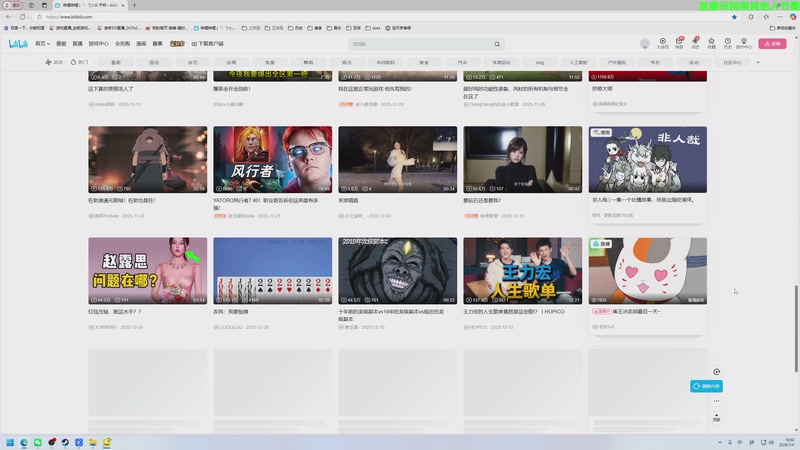
Task: Open the 王力宏 人生歌单 video thumbnail
Action: point(522,270)
